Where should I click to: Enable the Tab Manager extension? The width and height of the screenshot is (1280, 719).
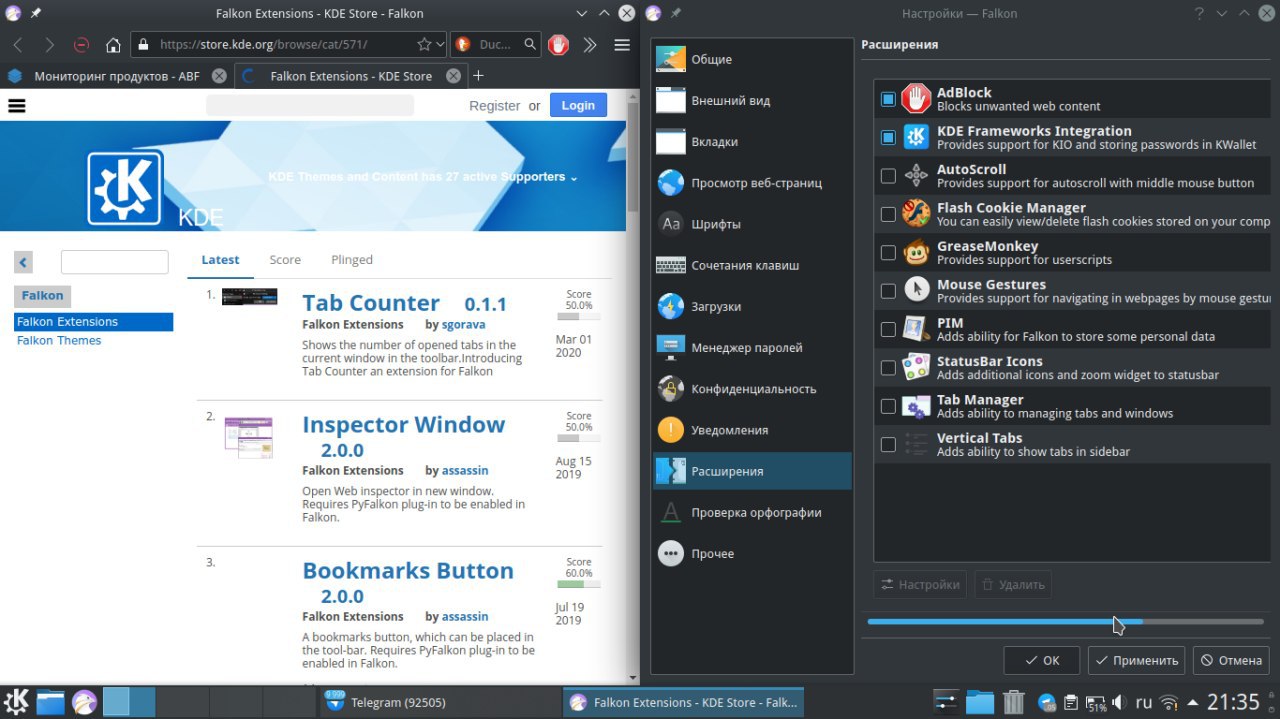pos(888,406)
